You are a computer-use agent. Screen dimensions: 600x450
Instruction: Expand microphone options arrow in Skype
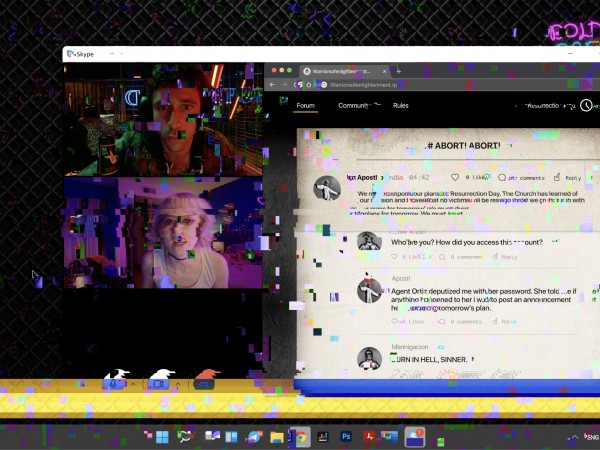(x=134, y=383)
